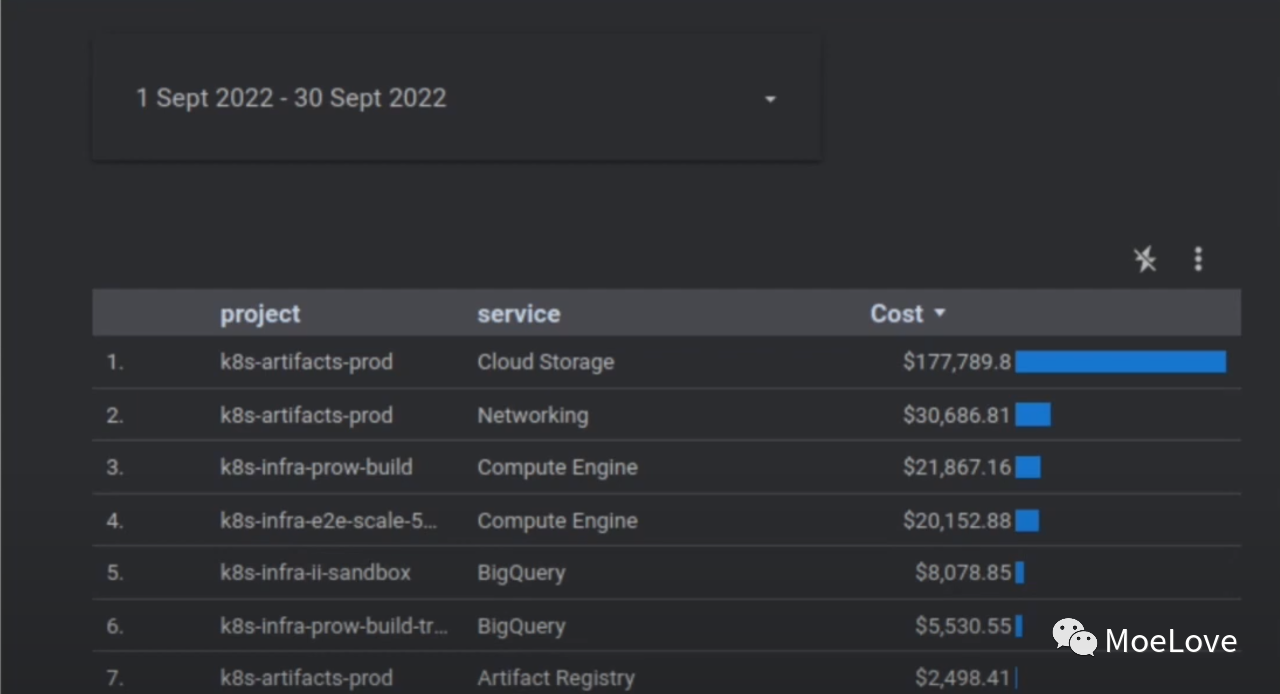
Task: Click row number 6. in the table
Action: point(115,626)
